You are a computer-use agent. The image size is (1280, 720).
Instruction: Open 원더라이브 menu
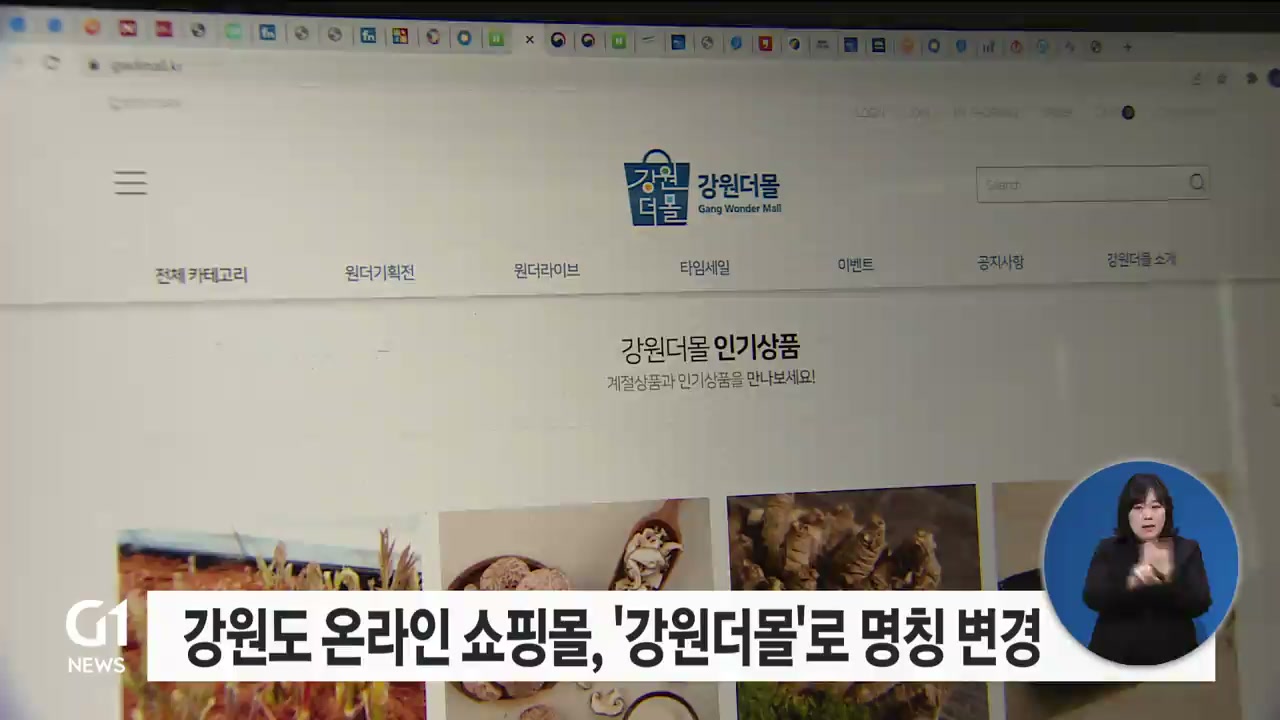[546, 270]
